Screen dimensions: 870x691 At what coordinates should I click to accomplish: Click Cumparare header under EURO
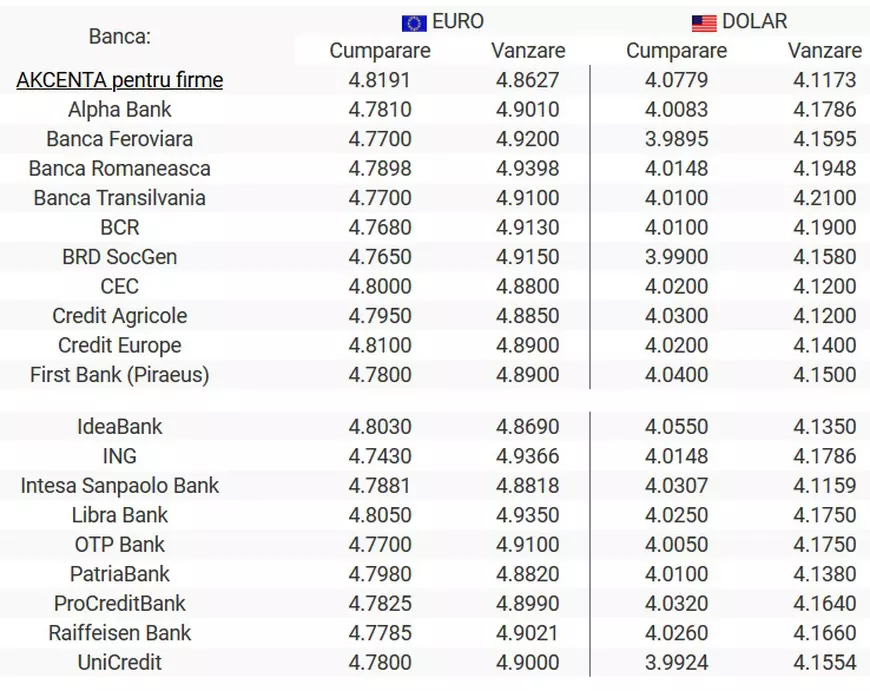coord(380,50)
